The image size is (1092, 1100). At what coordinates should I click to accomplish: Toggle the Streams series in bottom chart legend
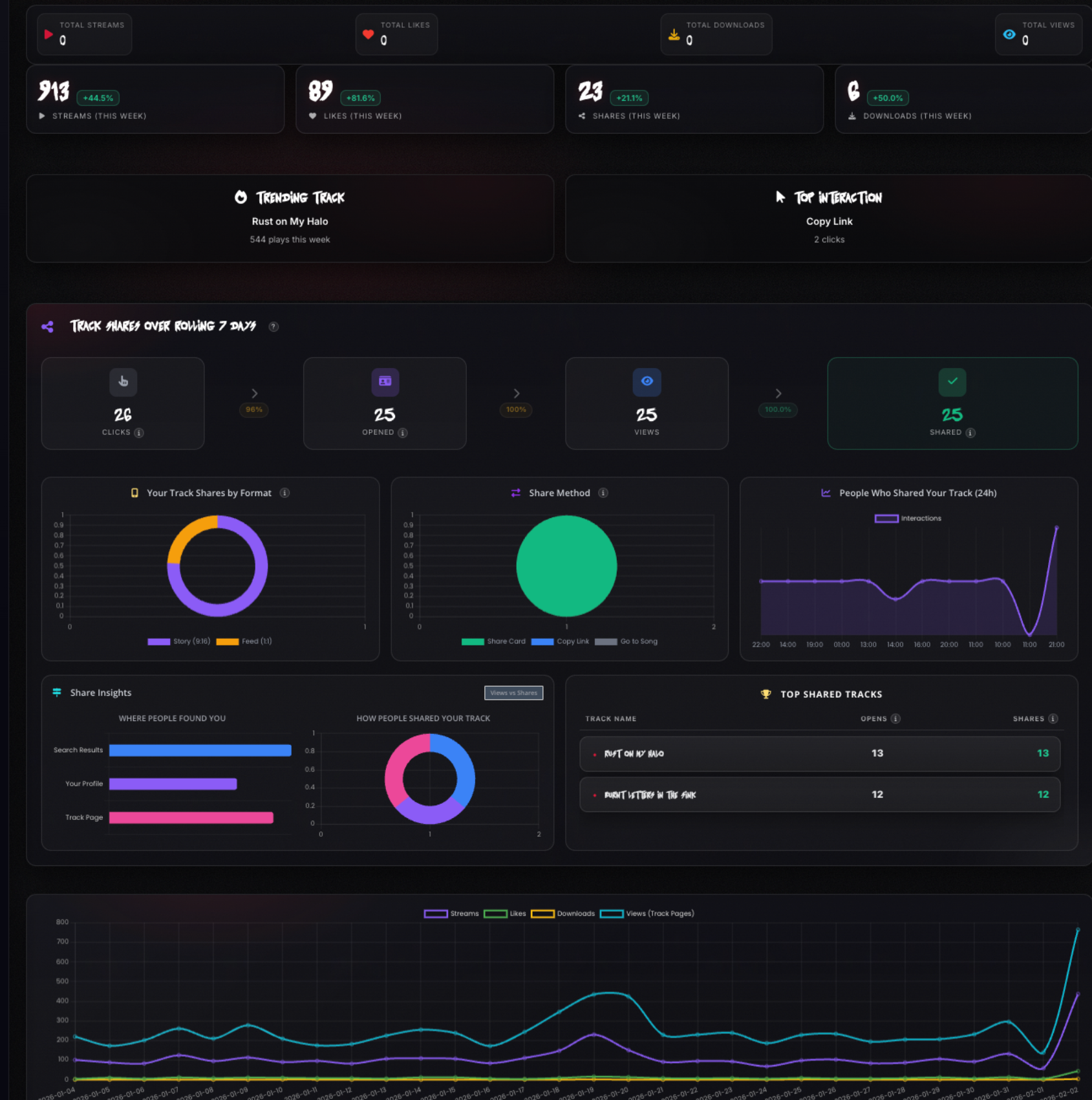(451, 914)
